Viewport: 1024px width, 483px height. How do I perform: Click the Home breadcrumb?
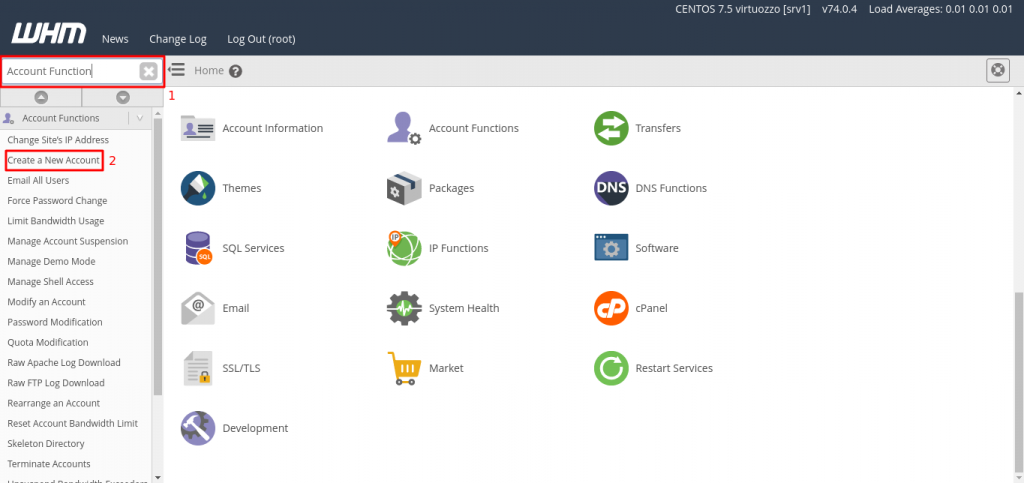point(209,70)
